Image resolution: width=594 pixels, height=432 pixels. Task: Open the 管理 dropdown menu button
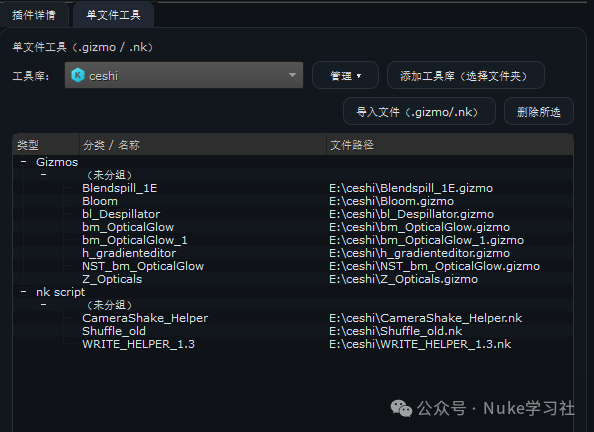pos(345,75)
